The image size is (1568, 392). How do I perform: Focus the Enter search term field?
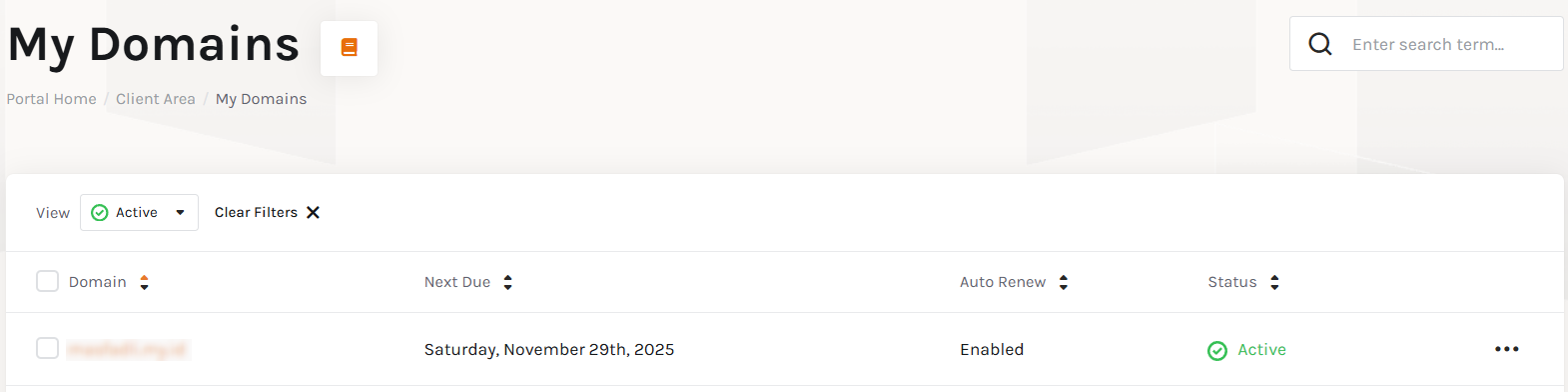click(x=1426, y=44)
